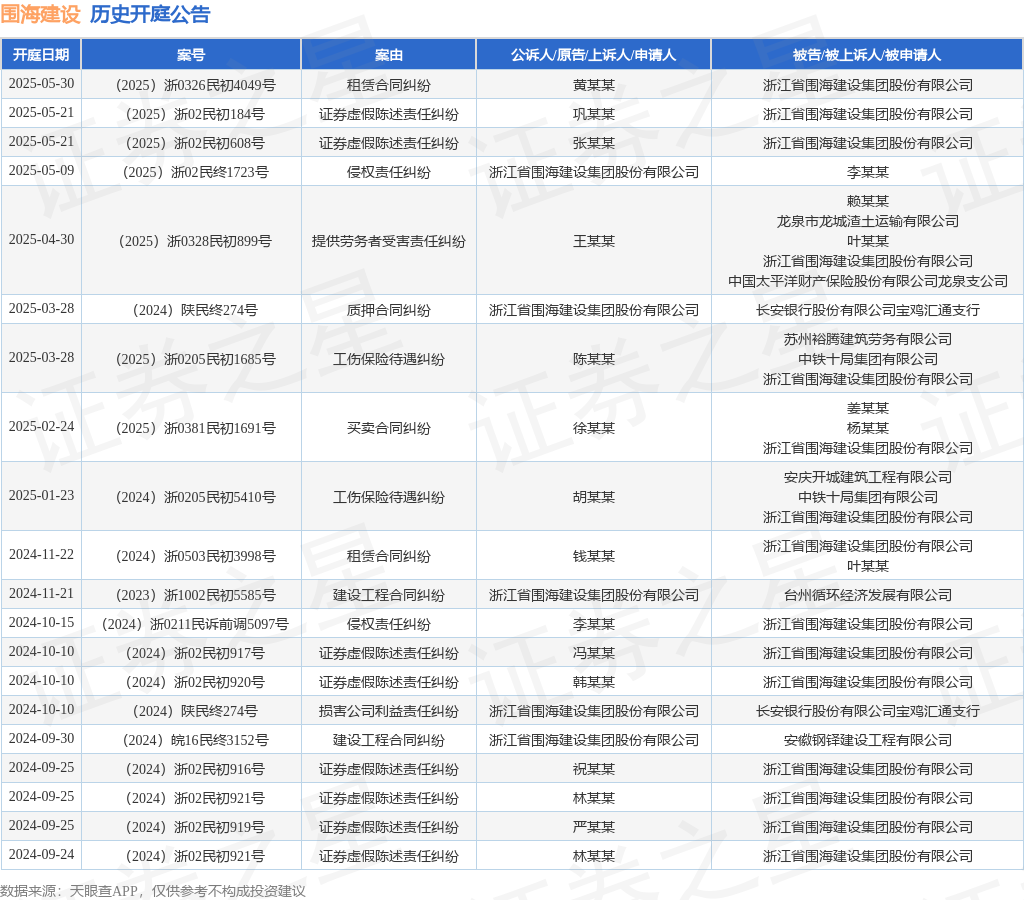Click defendant 姜某某

pyautogui.click(x=867, y=408)
